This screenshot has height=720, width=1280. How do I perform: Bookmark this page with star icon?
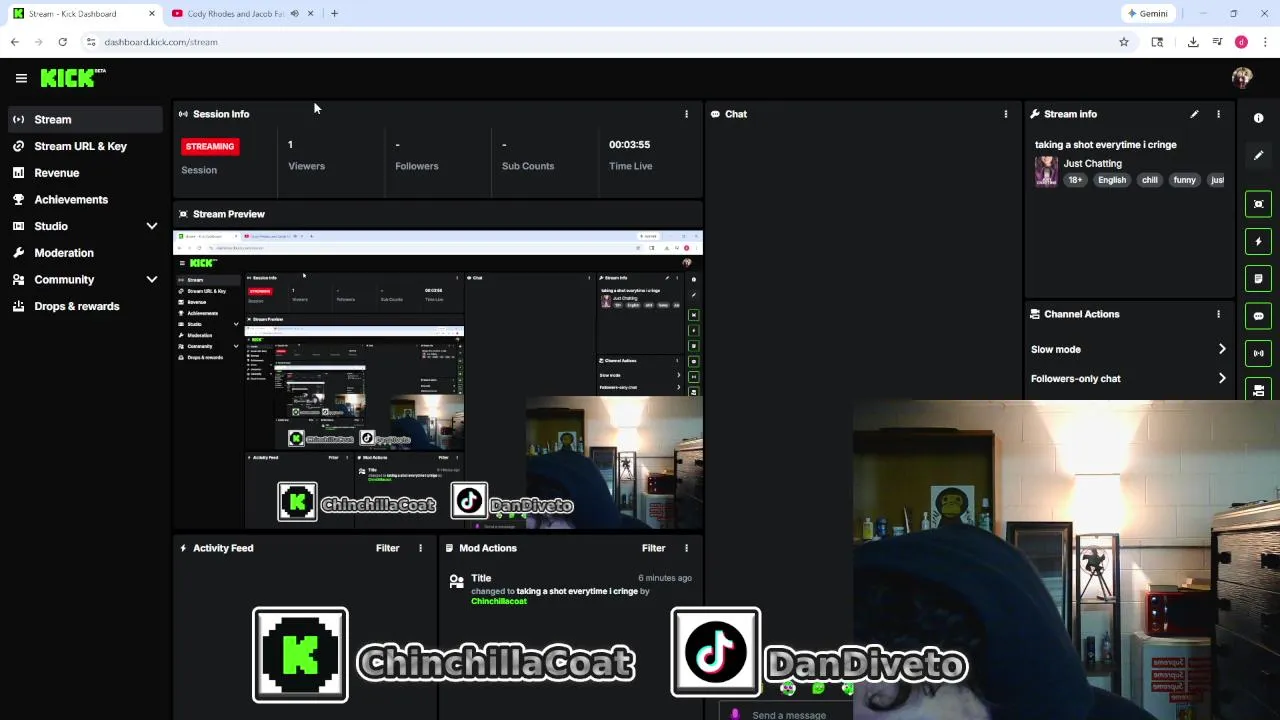pos(1124,42)
